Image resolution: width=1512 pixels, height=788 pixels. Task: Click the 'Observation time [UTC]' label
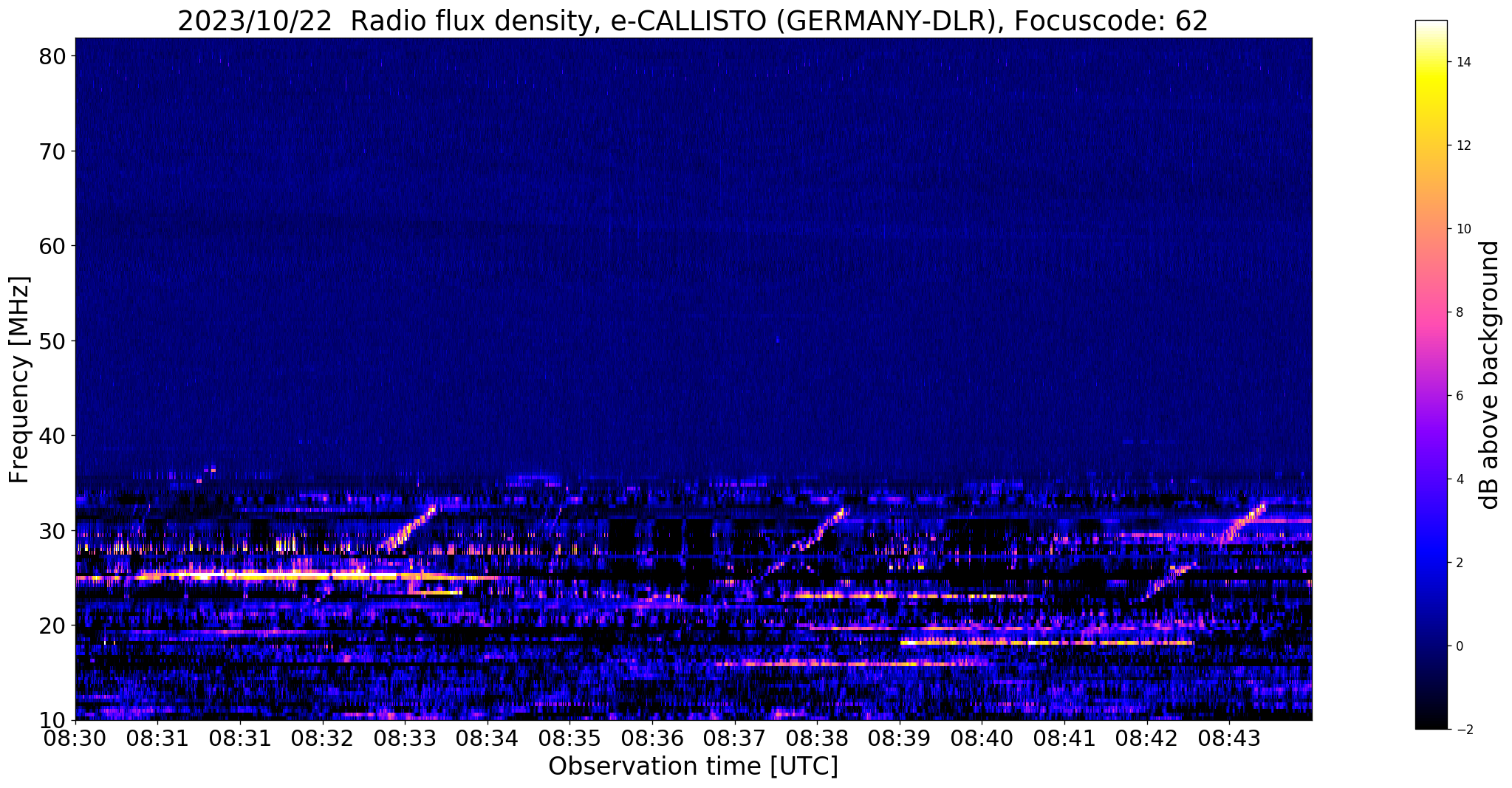click(x=693, y=767)
